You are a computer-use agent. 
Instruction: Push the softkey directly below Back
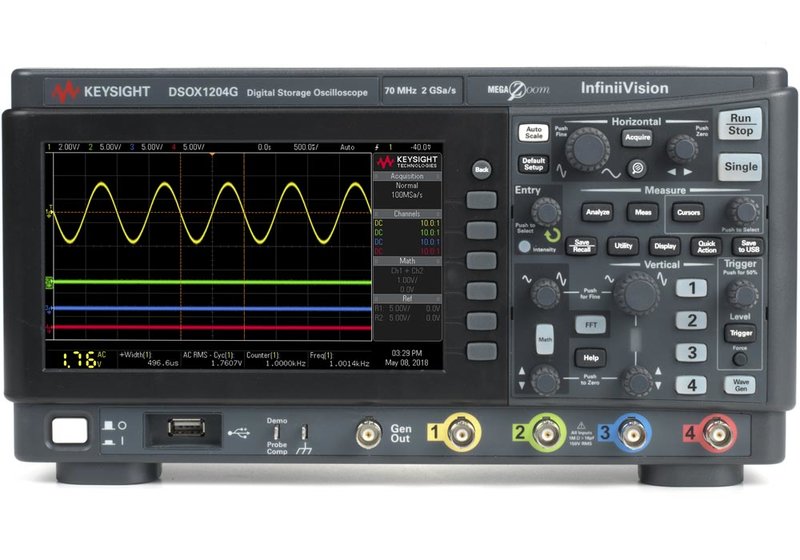[481, 200]
